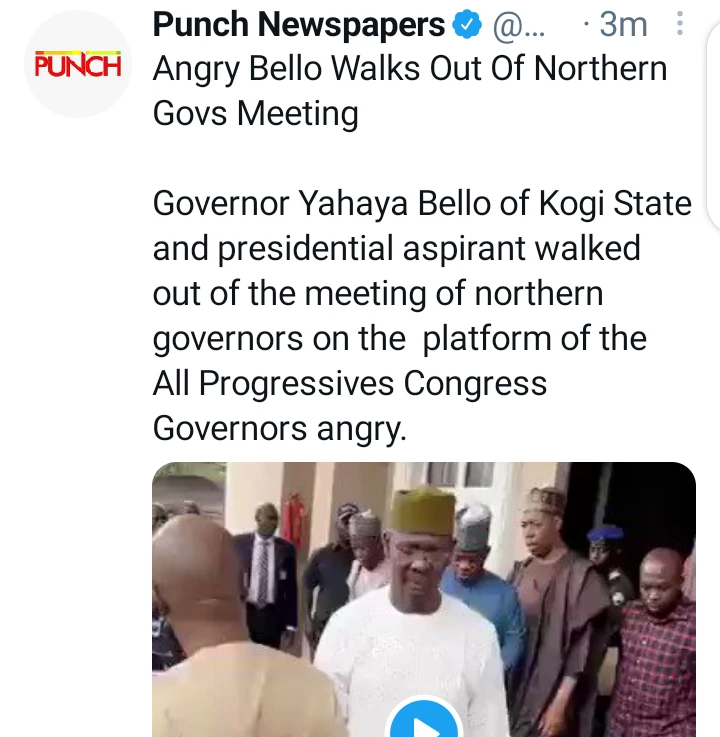Click the 'Governor Yahaya Bello of Kogi State' line
This screenshot has width=720, height=737.
point(421,204)
